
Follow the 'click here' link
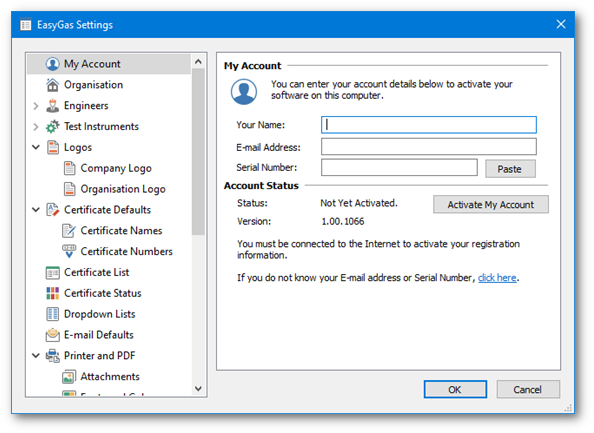(497, 278)
